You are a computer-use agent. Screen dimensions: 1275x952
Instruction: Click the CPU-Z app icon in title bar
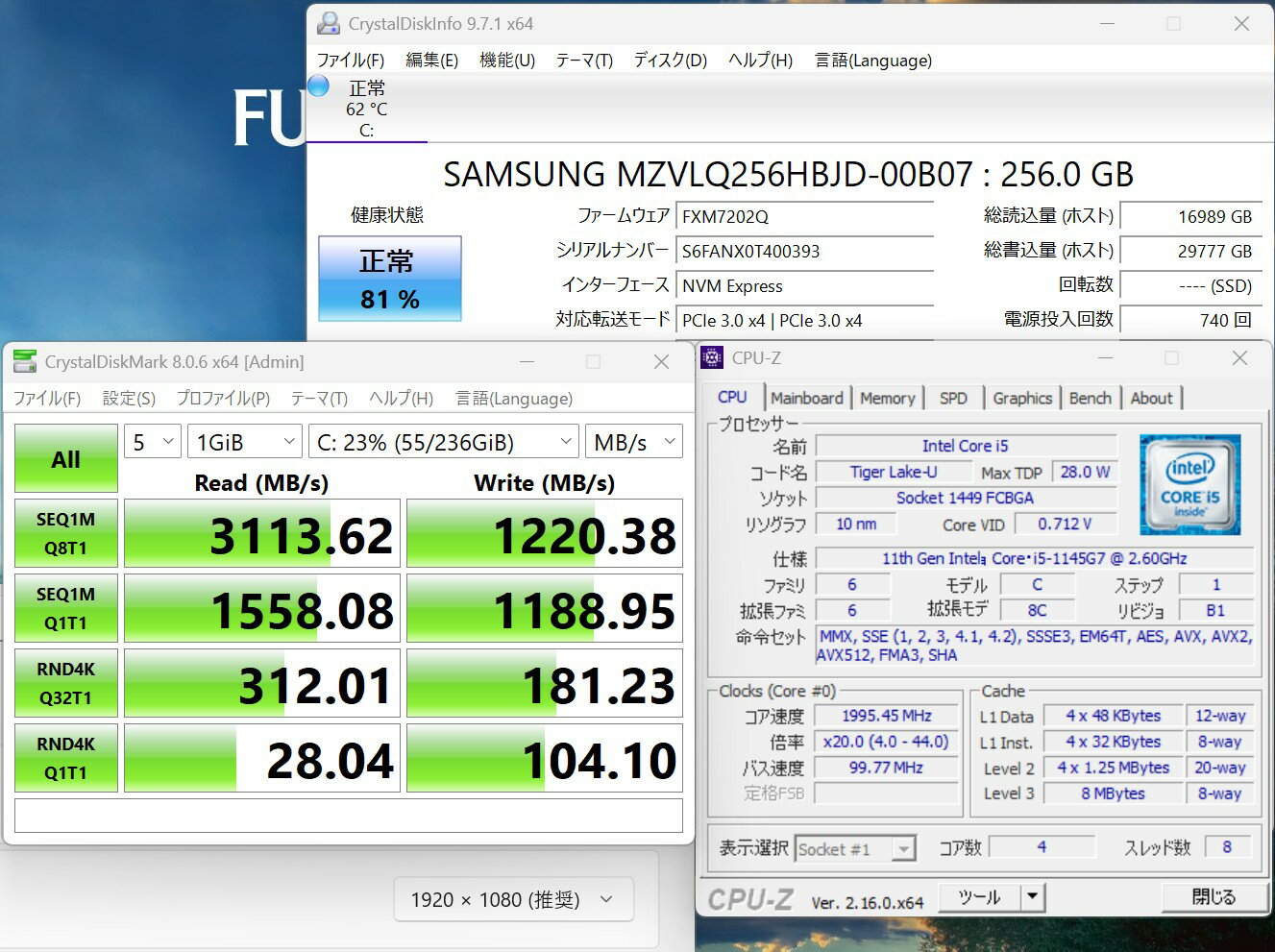click(712, 358)
